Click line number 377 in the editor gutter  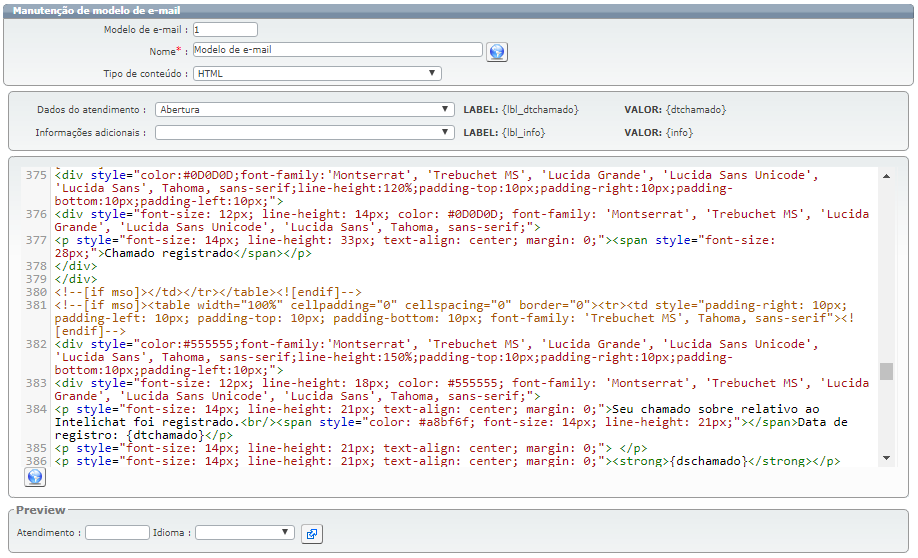[36, 240]
